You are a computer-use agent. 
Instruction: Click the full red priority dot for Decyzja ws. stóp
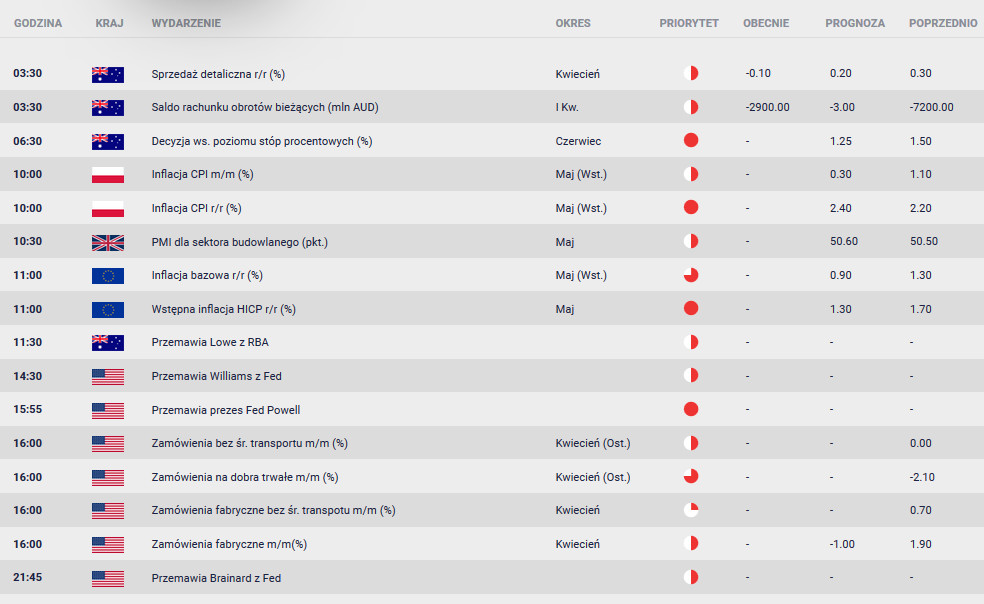click(691, 141)
